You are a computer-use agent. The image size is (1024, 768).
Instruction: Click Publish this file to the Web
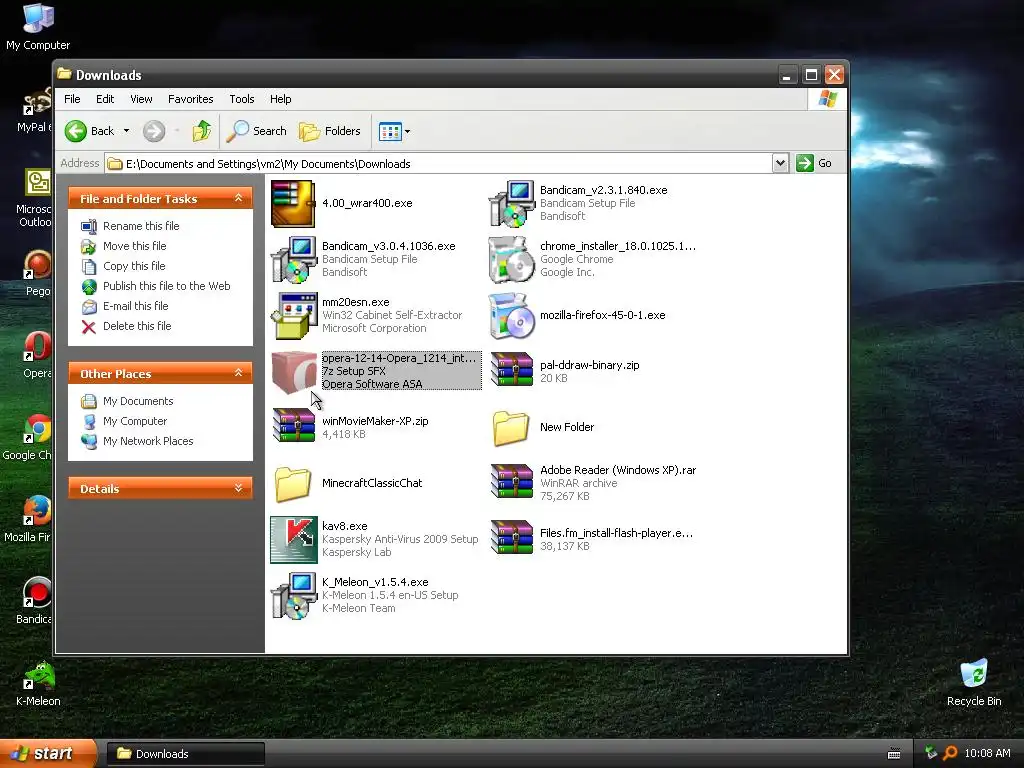coord(167,286)
